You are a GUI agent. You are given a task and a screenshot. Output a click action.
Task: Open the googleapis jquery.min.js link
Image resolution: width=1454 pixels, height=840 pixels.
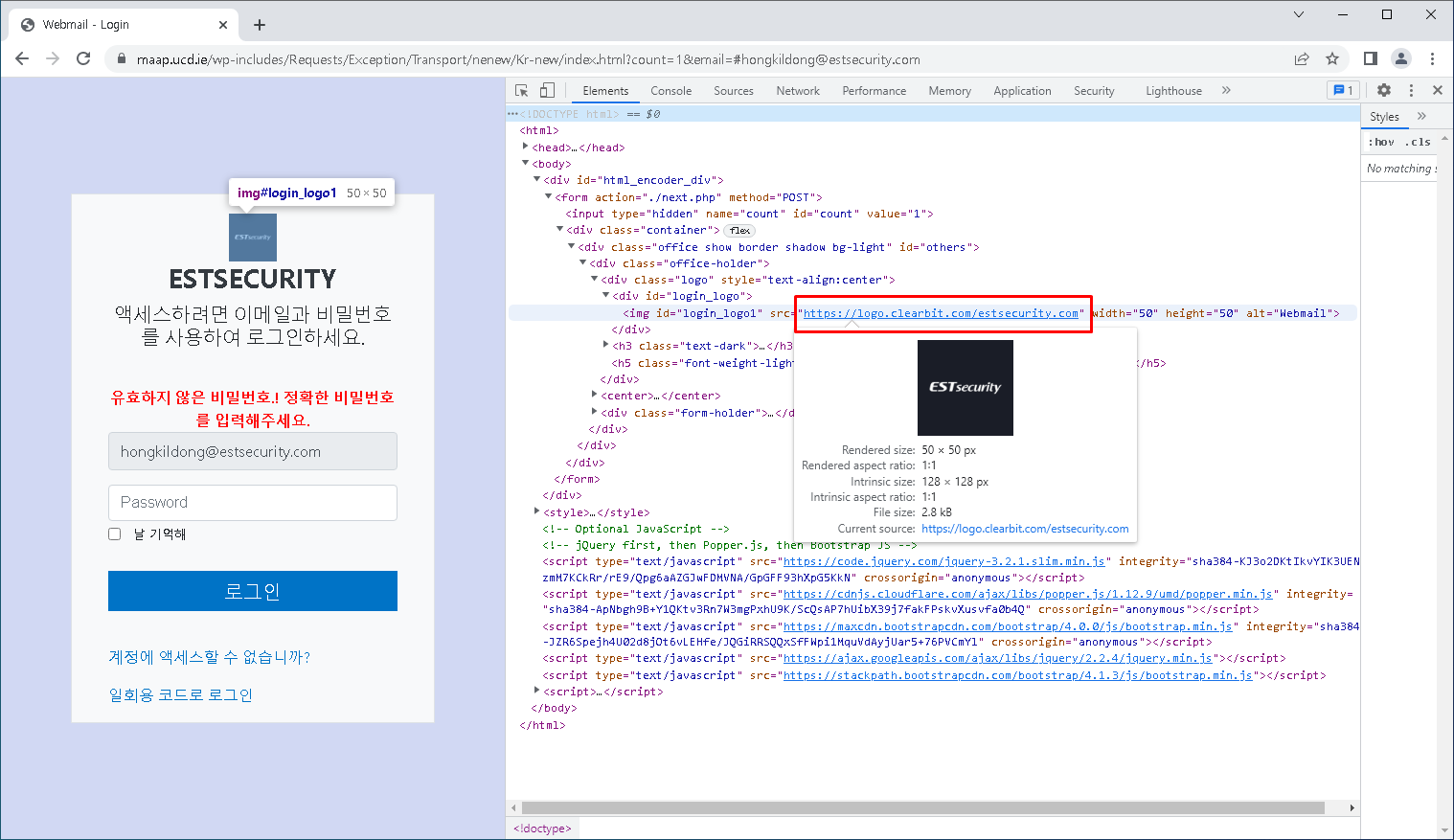click(x=998, y=658)
